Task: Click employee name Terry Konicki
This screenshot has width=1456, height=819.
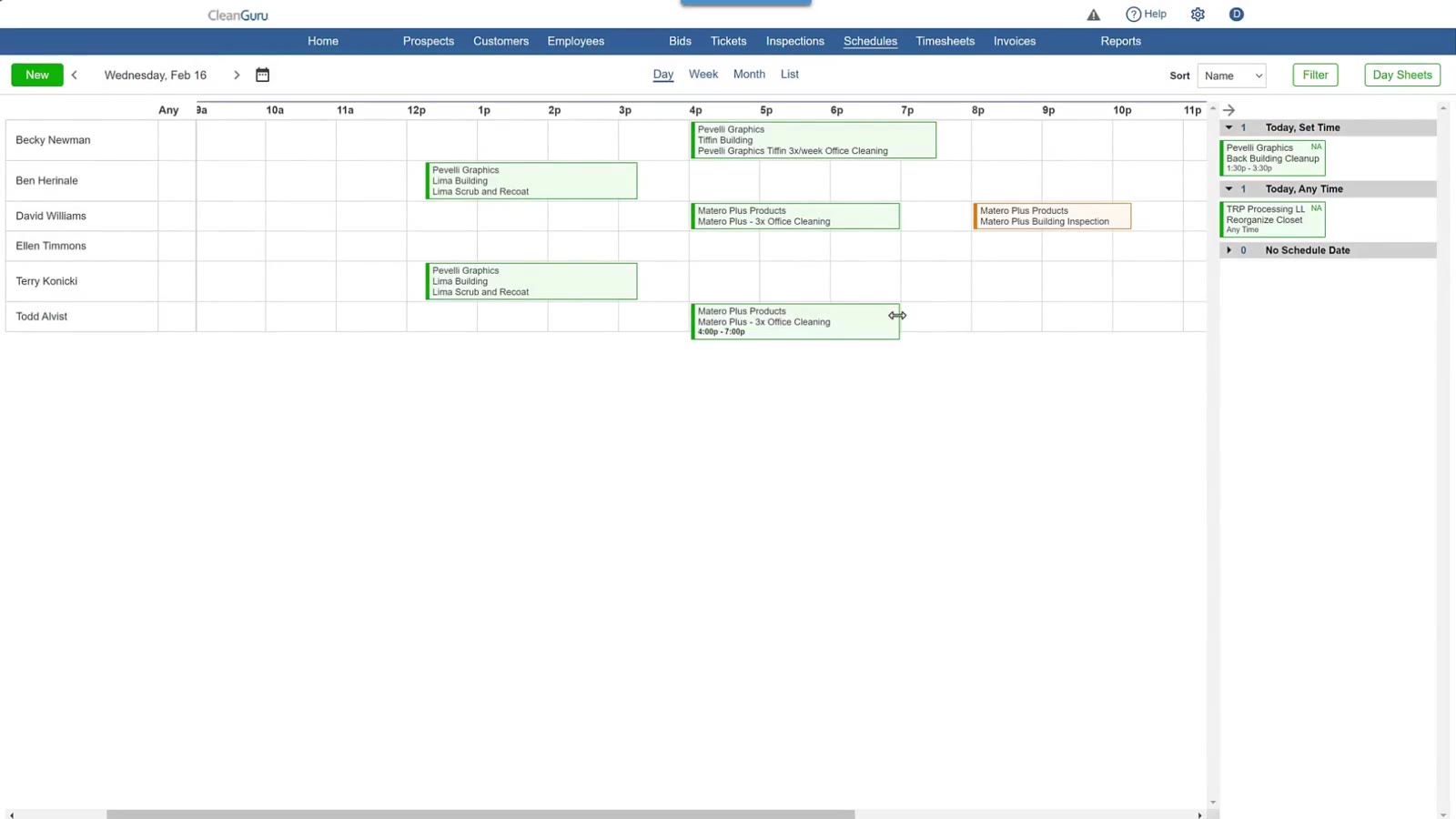Action: (46, 281)
